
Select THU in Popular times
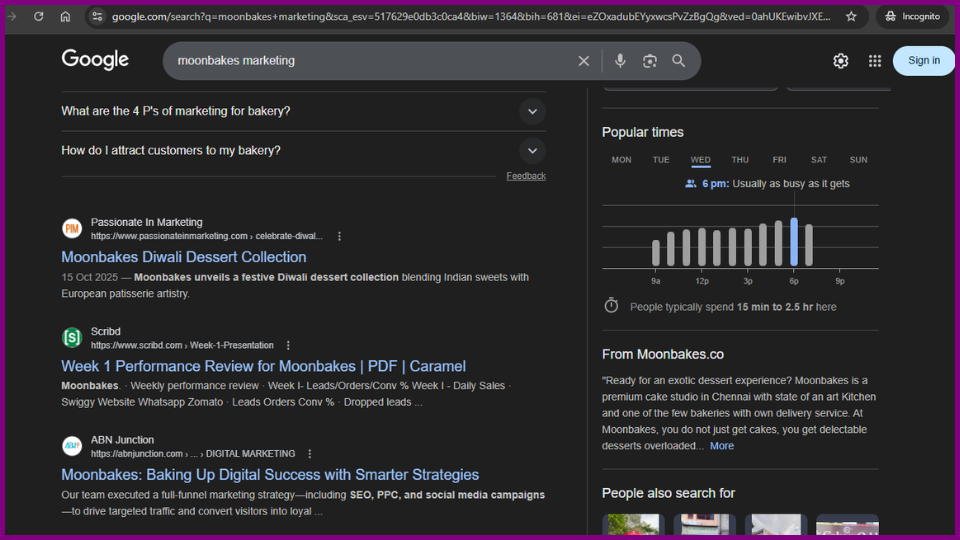[740, 160]
